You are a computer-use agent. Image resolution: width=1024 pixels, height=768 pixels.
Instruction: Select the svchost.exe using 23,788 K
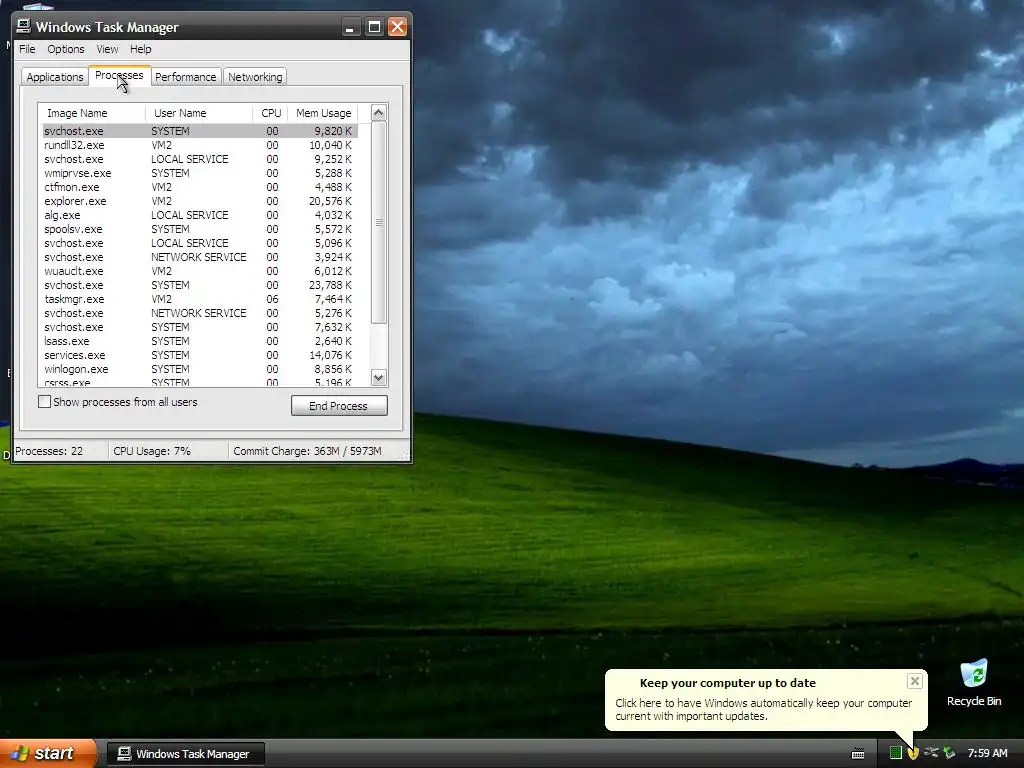pos(200,285)
